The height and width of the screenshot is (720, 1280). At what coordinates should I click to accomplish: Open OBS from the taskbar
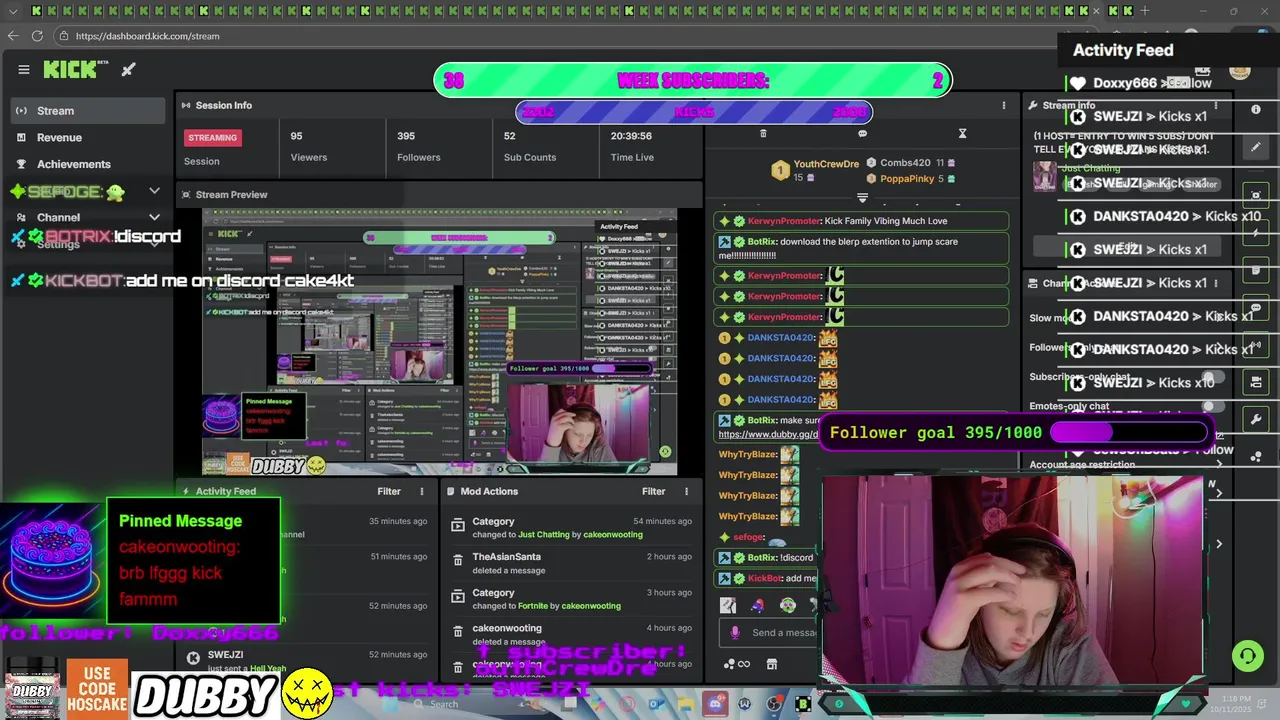(775, 704)
